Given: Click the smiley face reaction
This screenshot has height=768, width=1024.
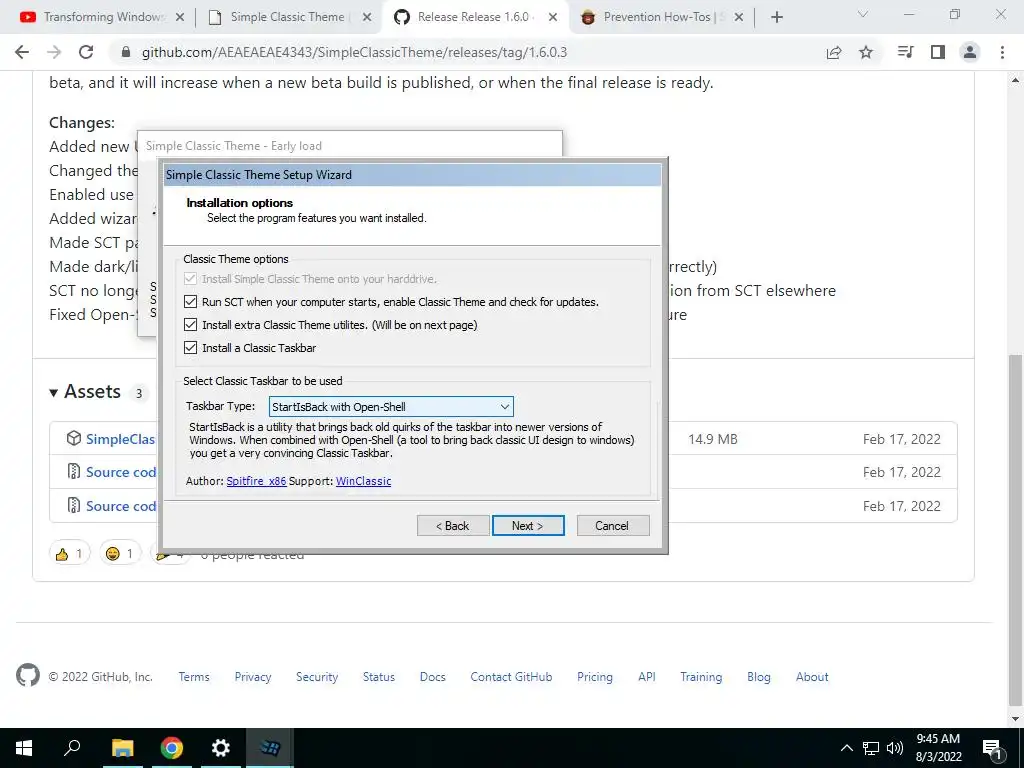Looking at the screenshot, I should pos(120,554).
